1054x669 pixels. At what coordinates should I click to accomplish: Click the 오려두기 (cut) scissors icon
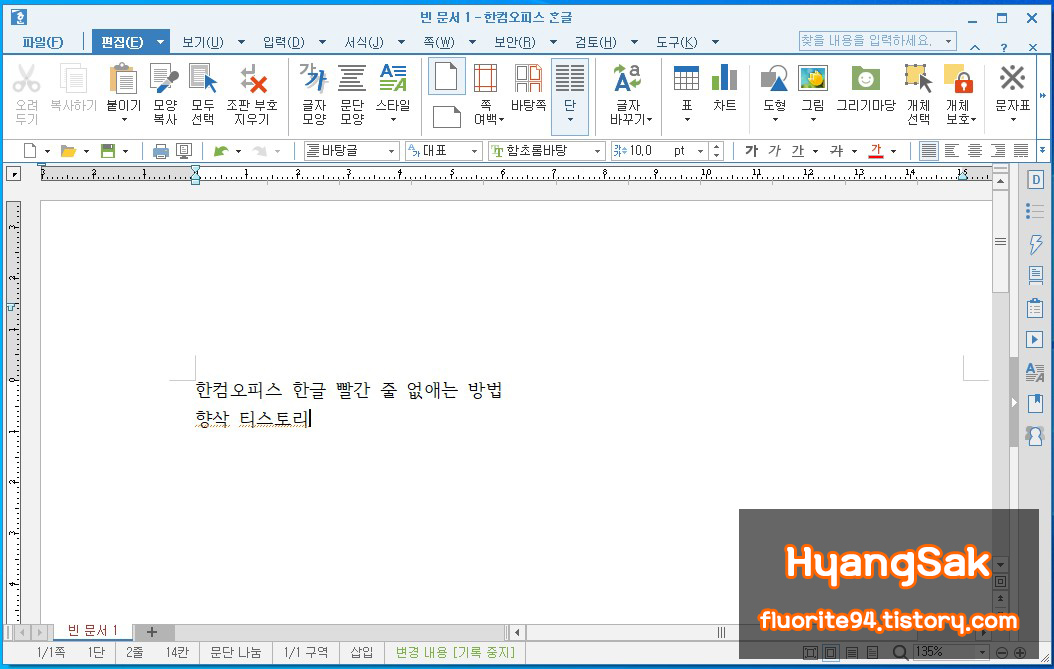coord(27,79)
